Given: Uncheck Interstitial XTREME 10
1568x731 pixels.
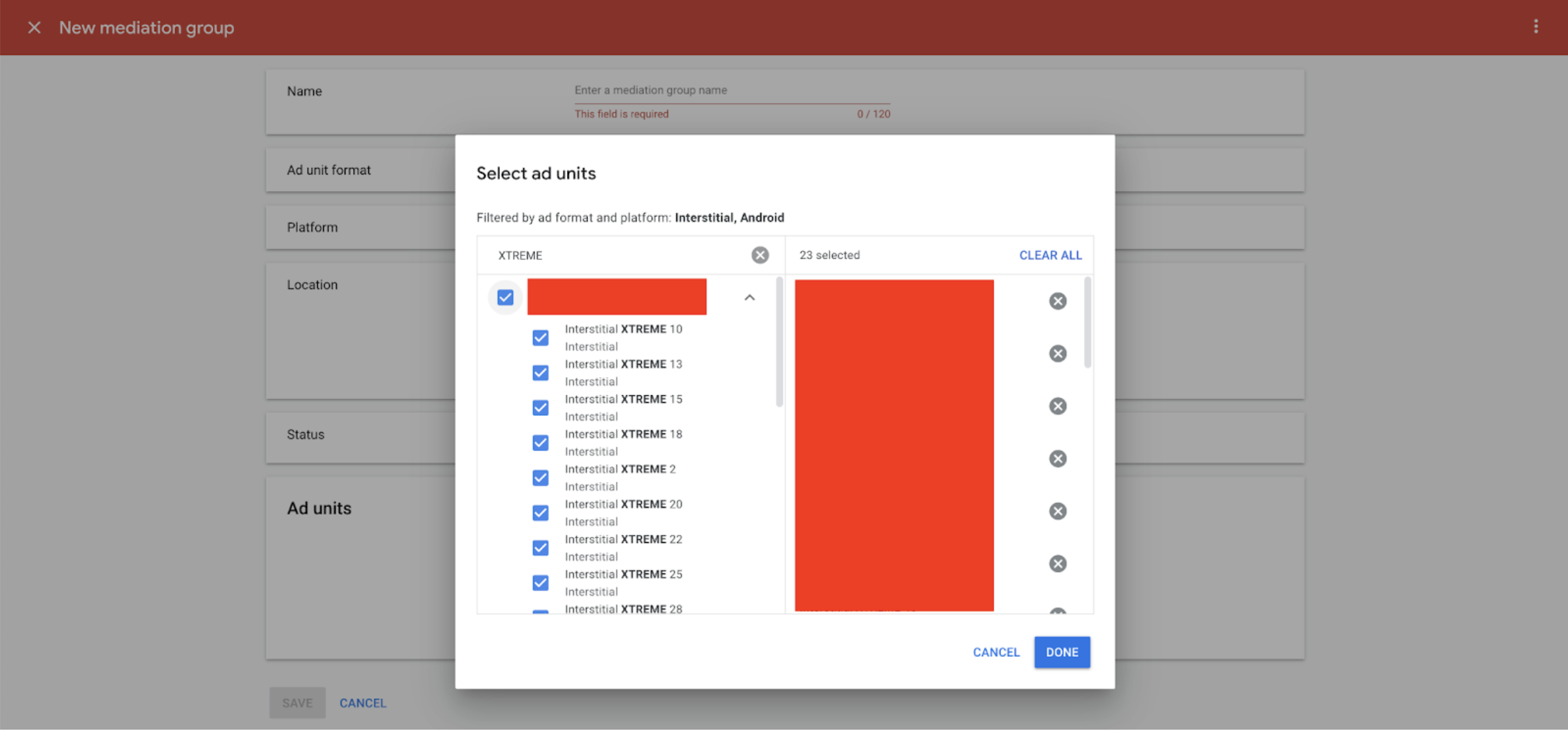Looking at the screenshot, I should click(x=540, y=337).
